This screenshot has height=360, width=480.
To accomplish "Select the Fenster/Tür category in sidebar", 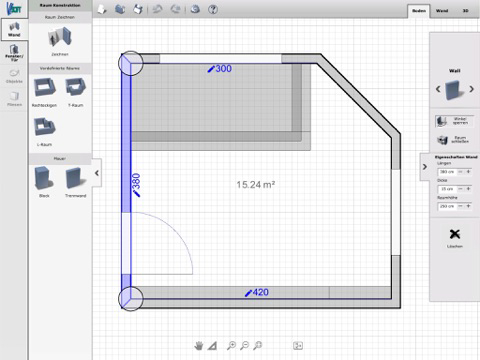I will [x=14, y=53].
